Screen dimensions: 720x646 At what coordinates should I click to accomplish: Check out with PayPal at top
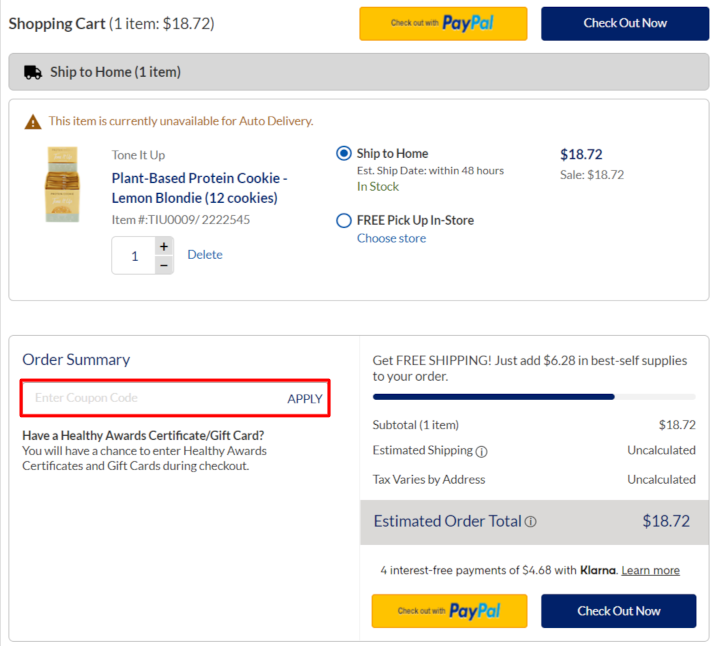pyautogui.click(x=443, y=23)
